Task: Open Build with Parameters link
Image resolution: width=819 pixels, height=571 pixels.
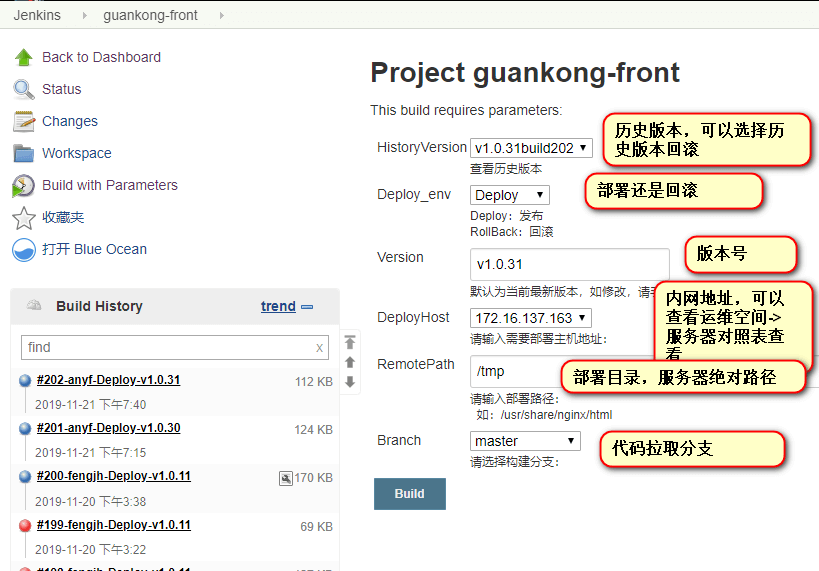Action: tap(110, 185)
